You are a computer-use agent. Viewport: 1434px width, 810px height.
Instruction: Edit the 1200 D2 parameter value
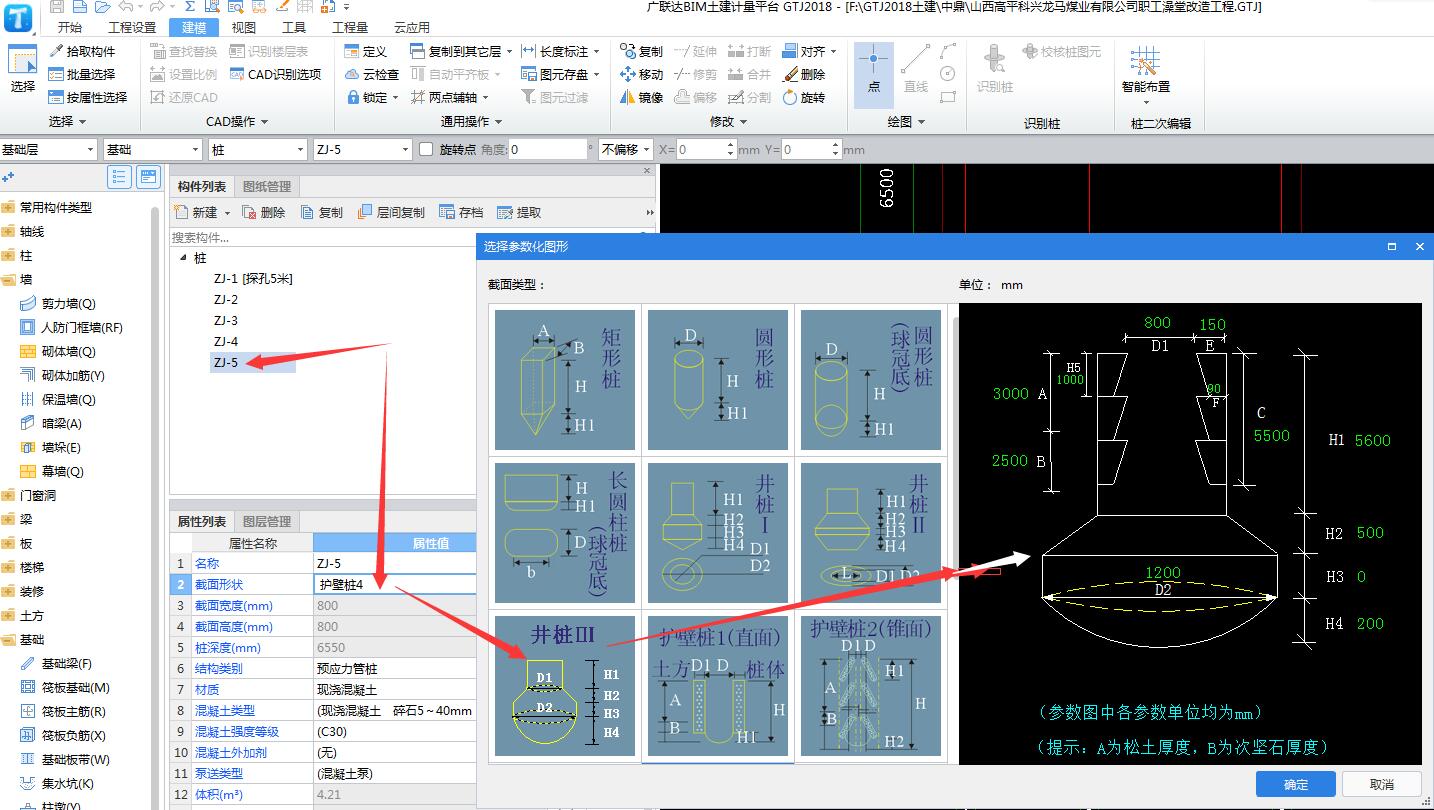point(1163,573)
